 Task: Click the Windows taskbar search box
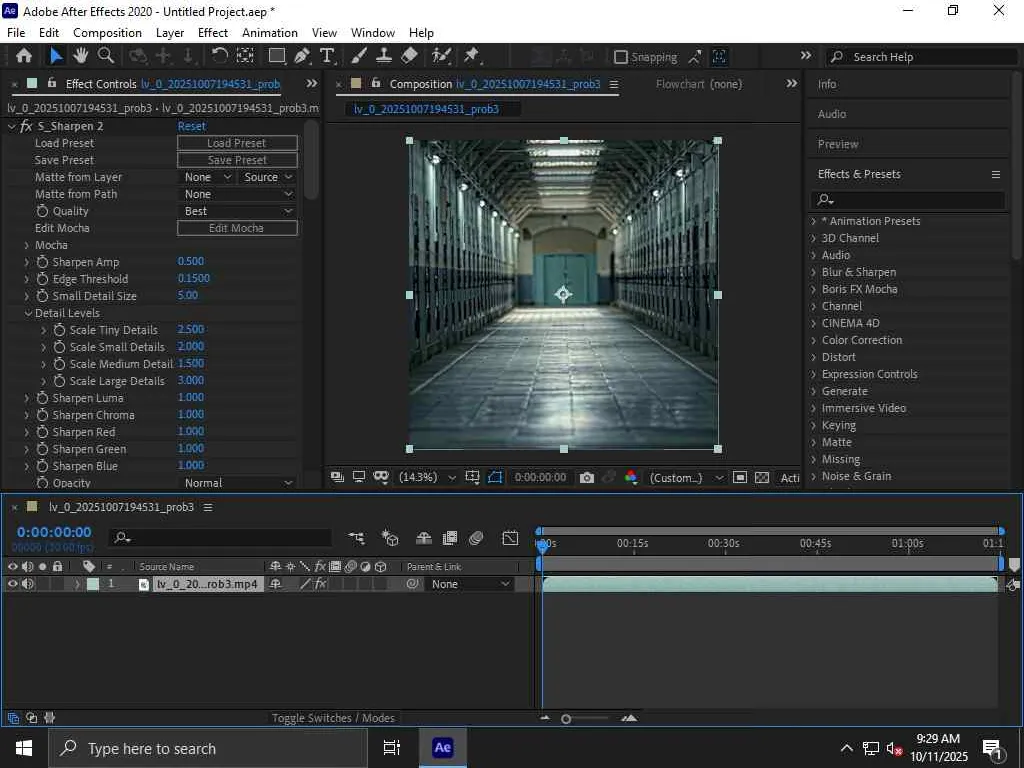pyautogui.click(x=208, y=748)
